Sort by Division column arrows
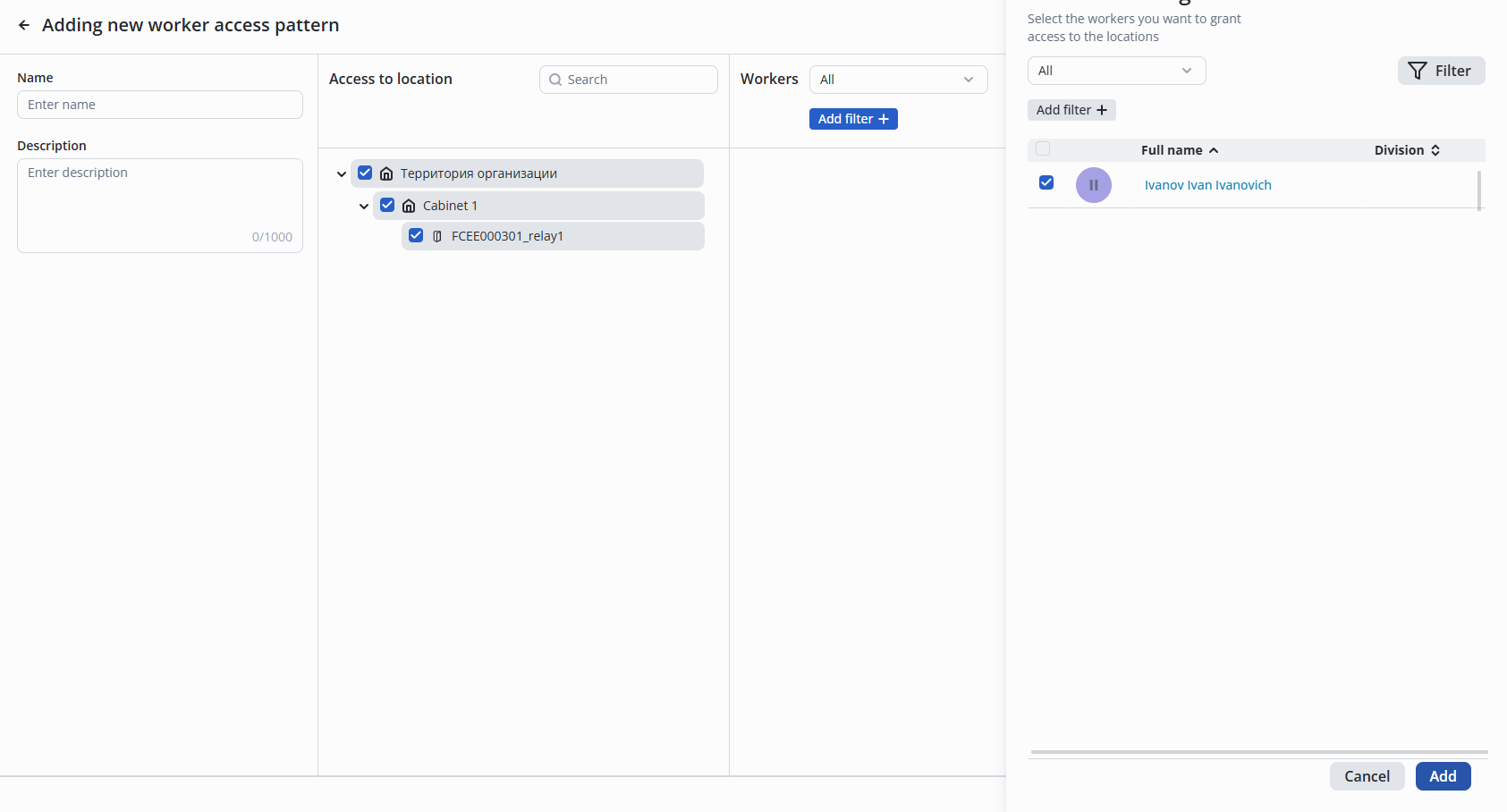Viewport: 1507px width, 812px height. [x=1435, y=150]
